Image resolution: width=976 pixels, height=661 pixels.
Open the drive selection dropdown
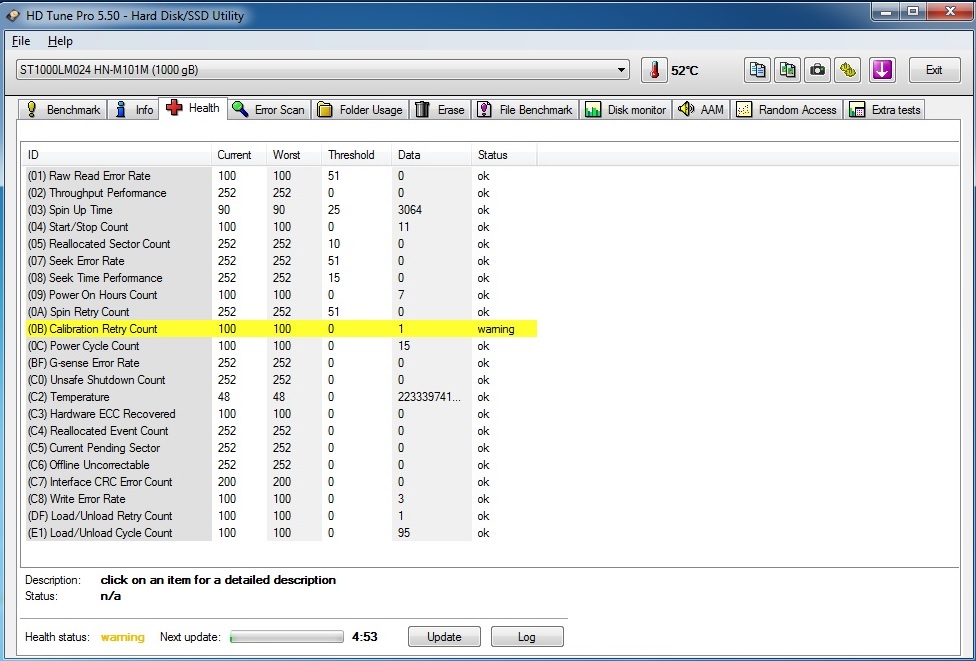coord(322,70)
